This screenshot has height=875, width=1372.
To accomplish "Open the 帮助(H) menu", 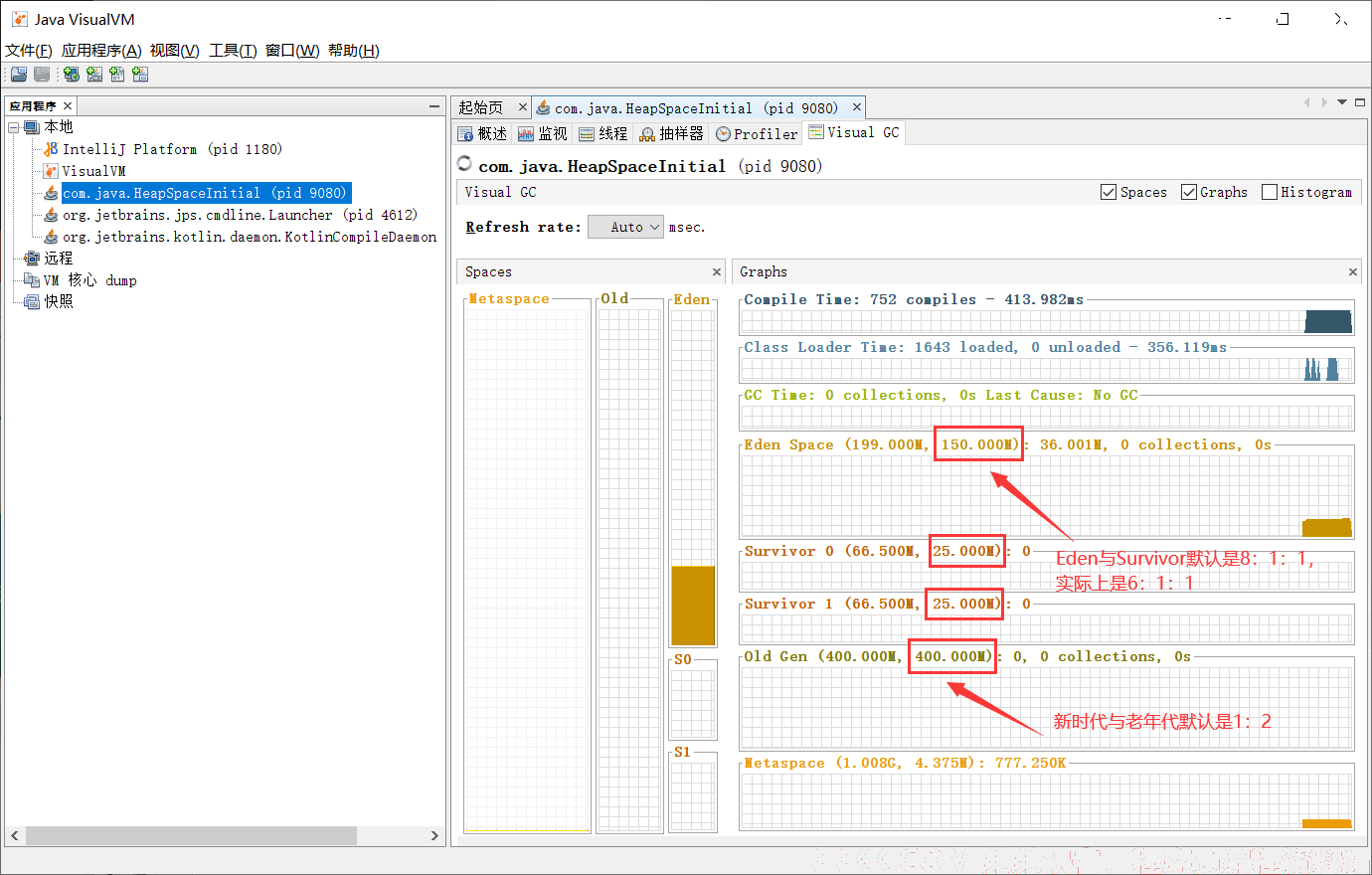I will 354,51.
